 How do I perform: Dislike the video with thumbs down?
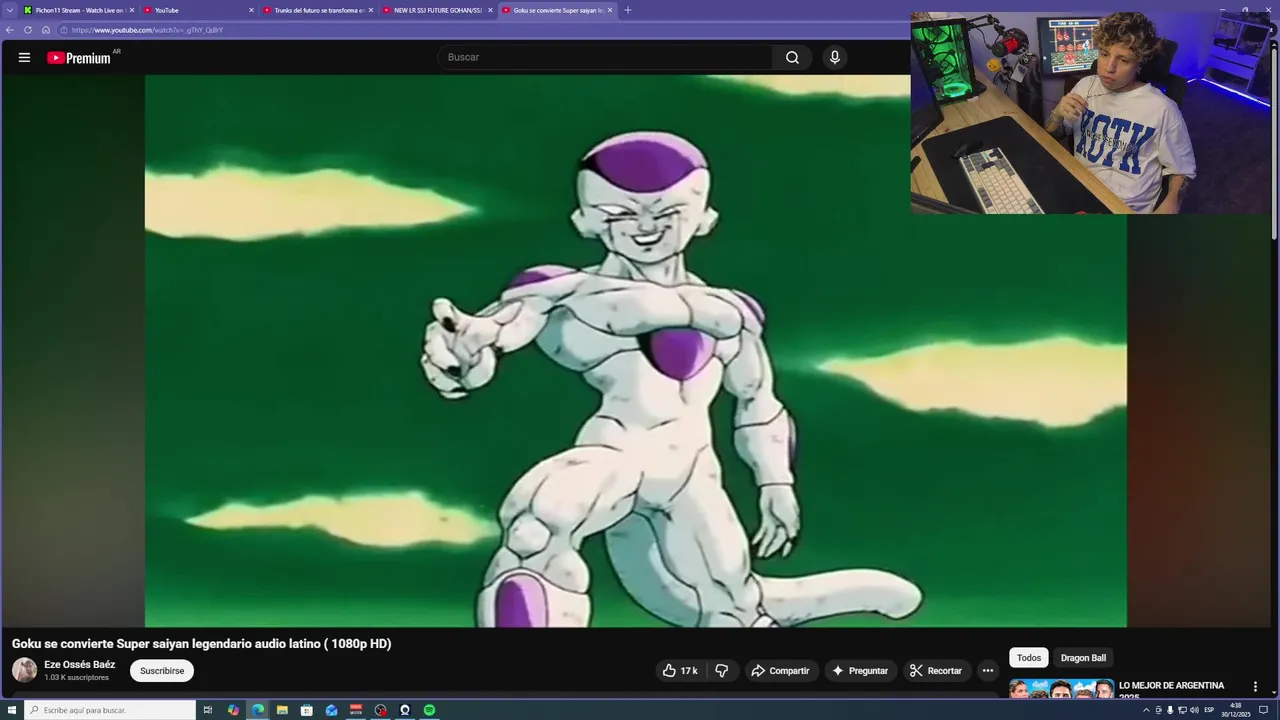(721, 671)
